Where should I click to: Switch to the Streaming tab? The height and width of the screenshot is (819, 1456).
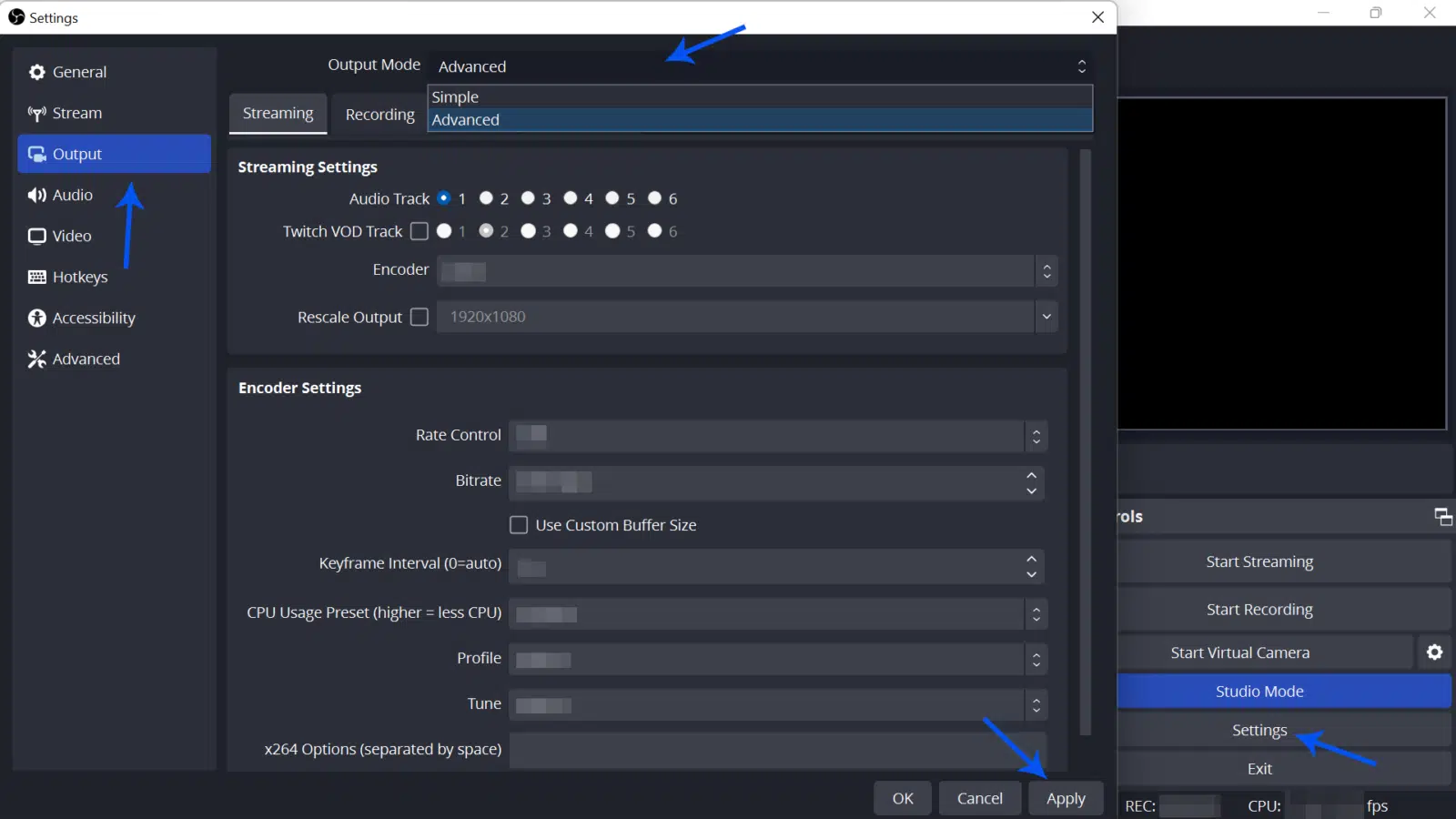point(278,114)
